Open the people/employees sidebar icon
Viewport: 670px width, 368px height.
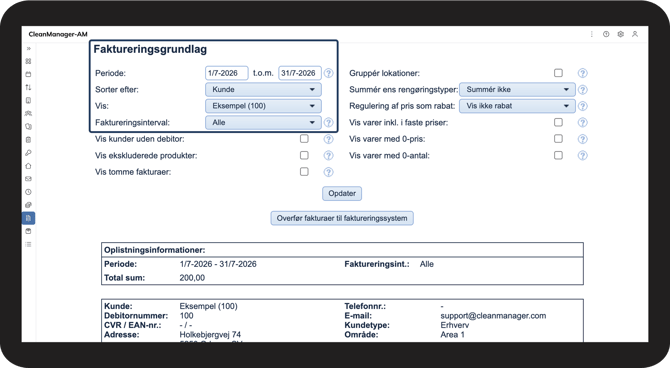(x=29, y=113)
